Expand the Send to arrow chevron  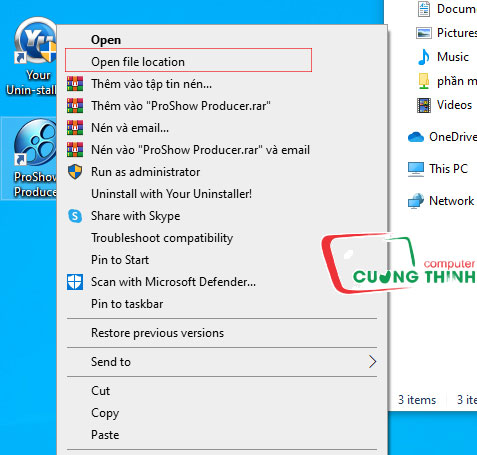[373, 362]
